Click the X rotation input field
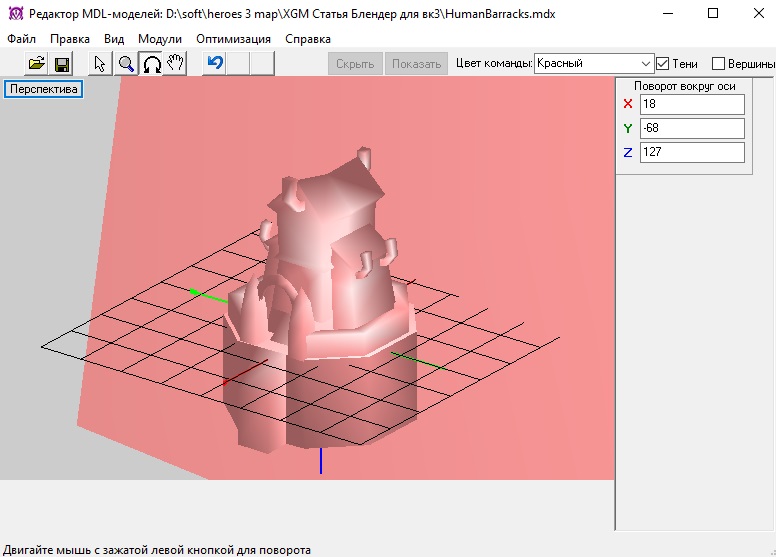The image size is (776, 557). pos(692,104)
